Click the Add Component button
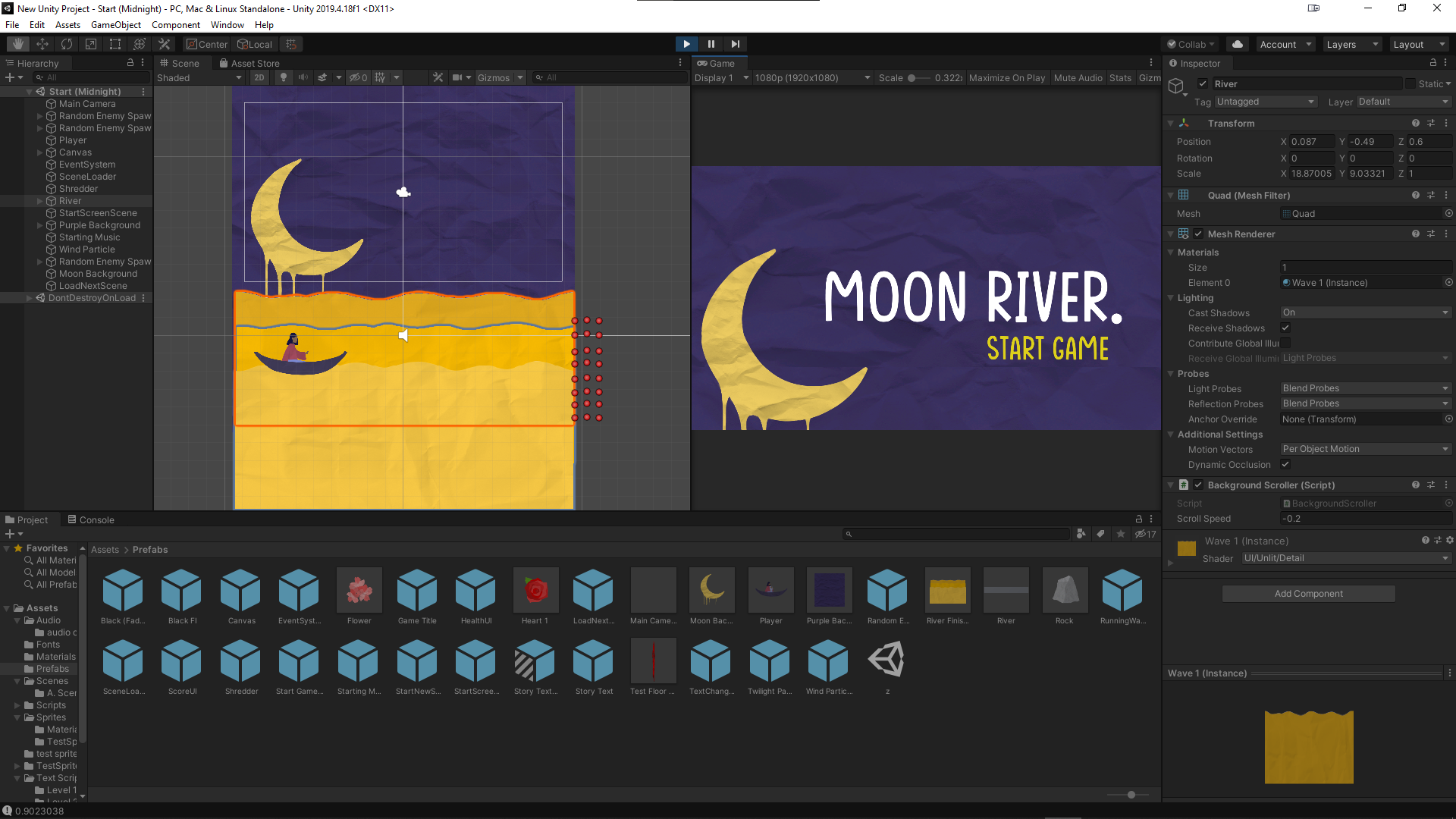This screenshot has width=1456, height=819. [1308, 593]
